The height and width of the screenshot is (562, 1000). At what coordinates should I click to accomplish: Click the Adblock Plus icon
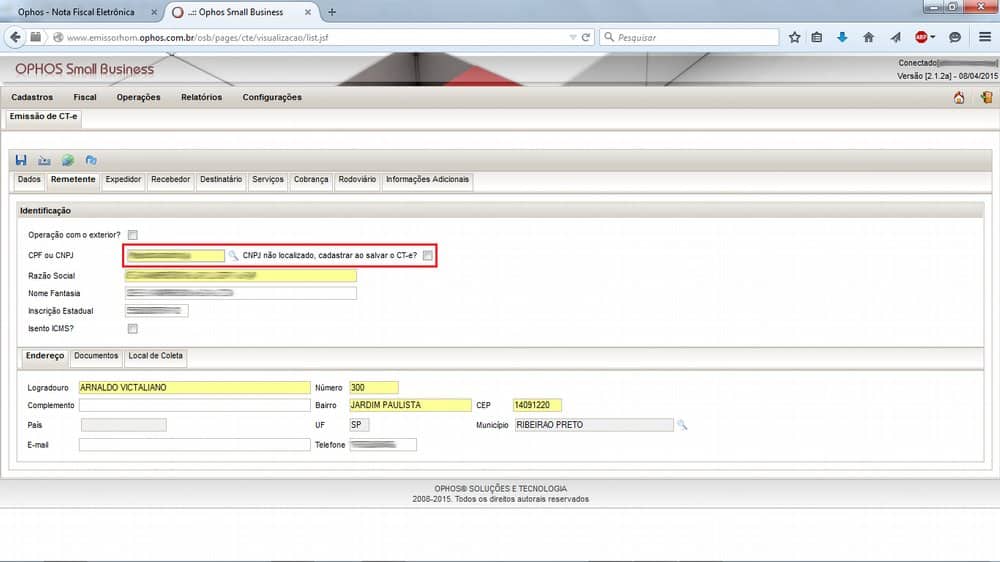point(921,38)
